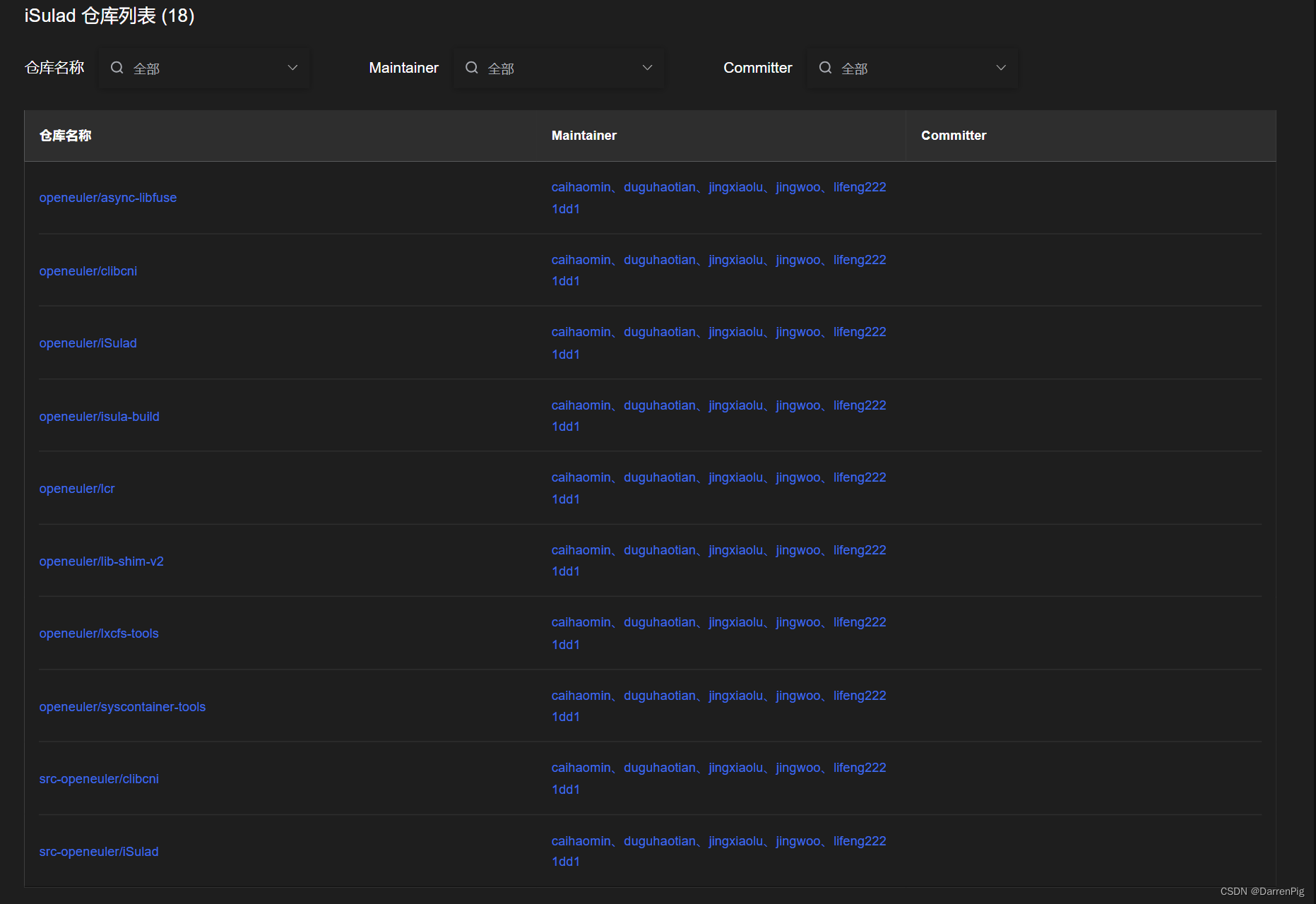The height and width of the screenshot is (904, 1316).
Task: Click jingxiaolu in lib-shim-v2 row
Action: point(736,550)
